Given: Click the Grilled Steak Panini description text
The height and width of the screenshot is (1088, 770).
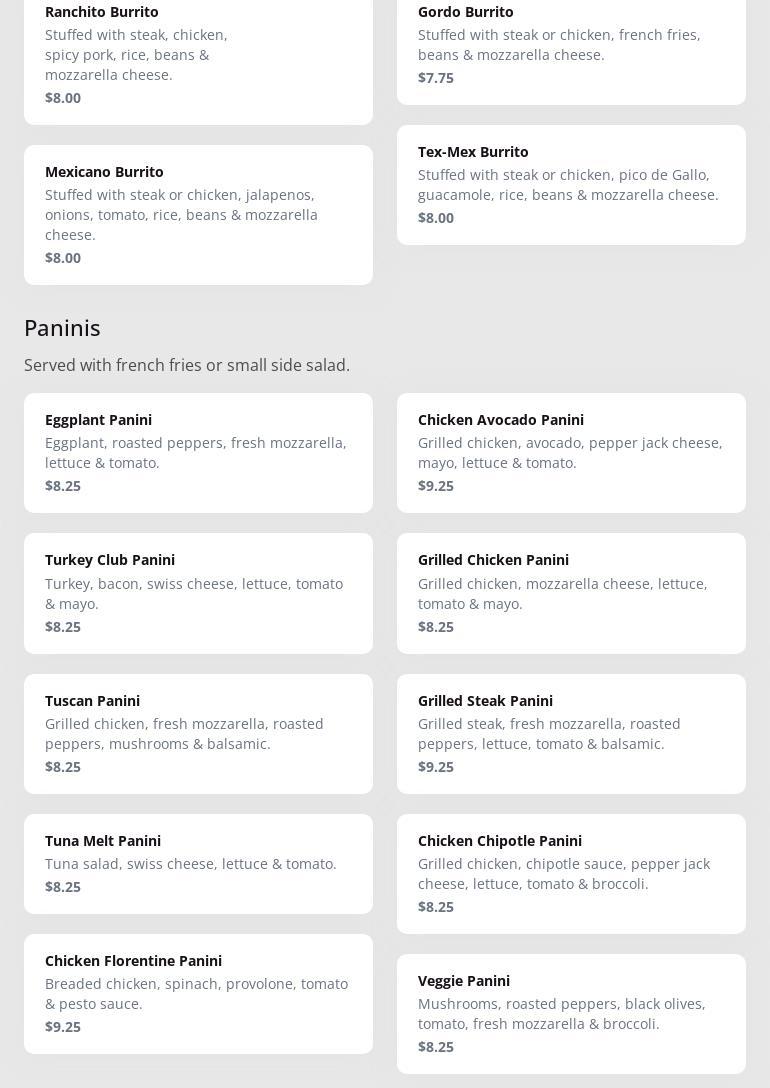Looking at the screenshot, I should tap(549, 734).
